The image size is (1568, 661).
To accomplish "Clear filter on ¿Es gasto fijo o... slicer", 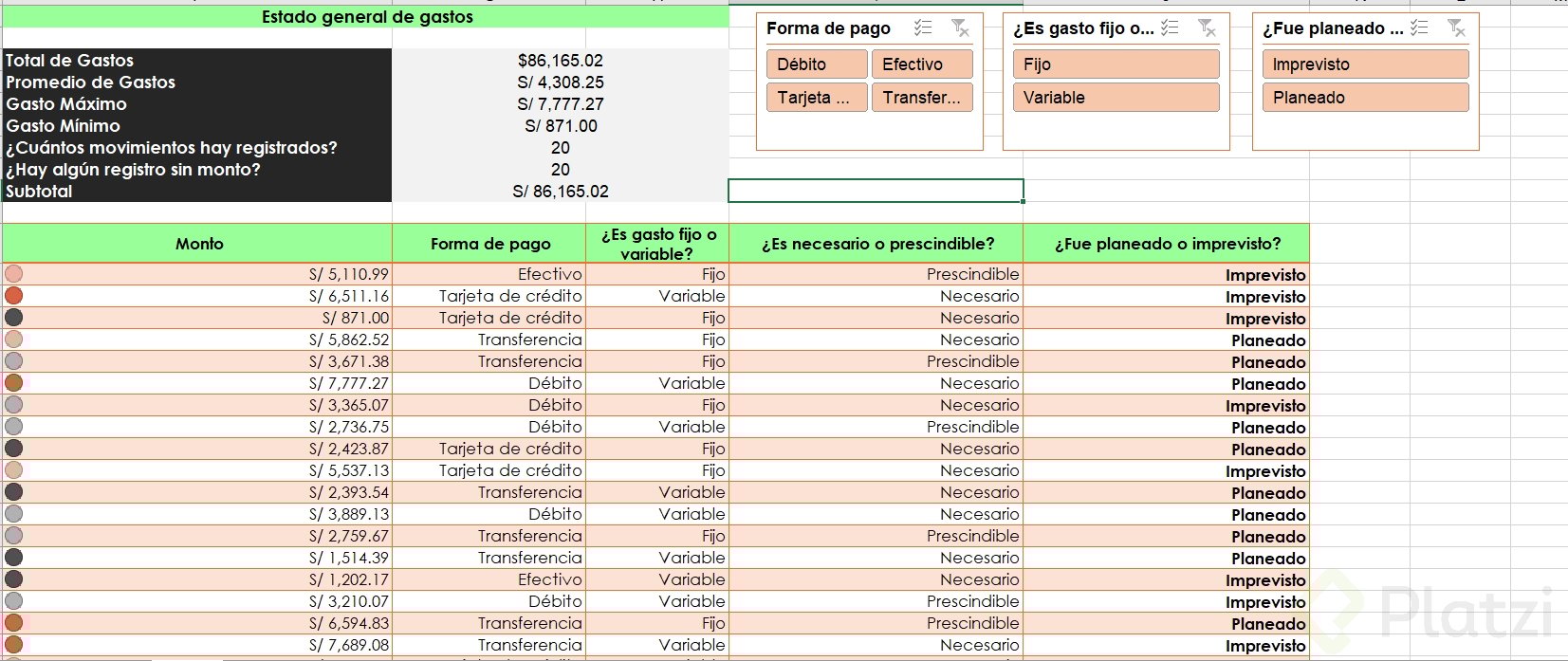I will (1207, 28).
